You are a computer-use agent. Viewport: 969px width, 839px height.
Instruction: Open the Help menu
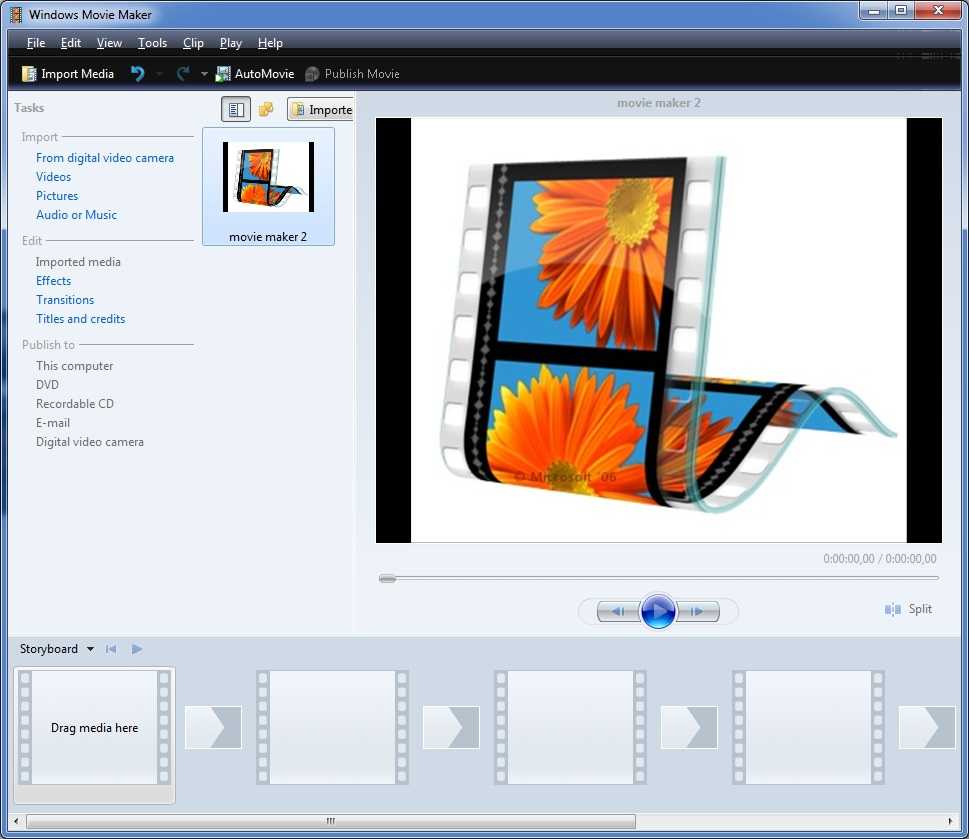[270, 43]
